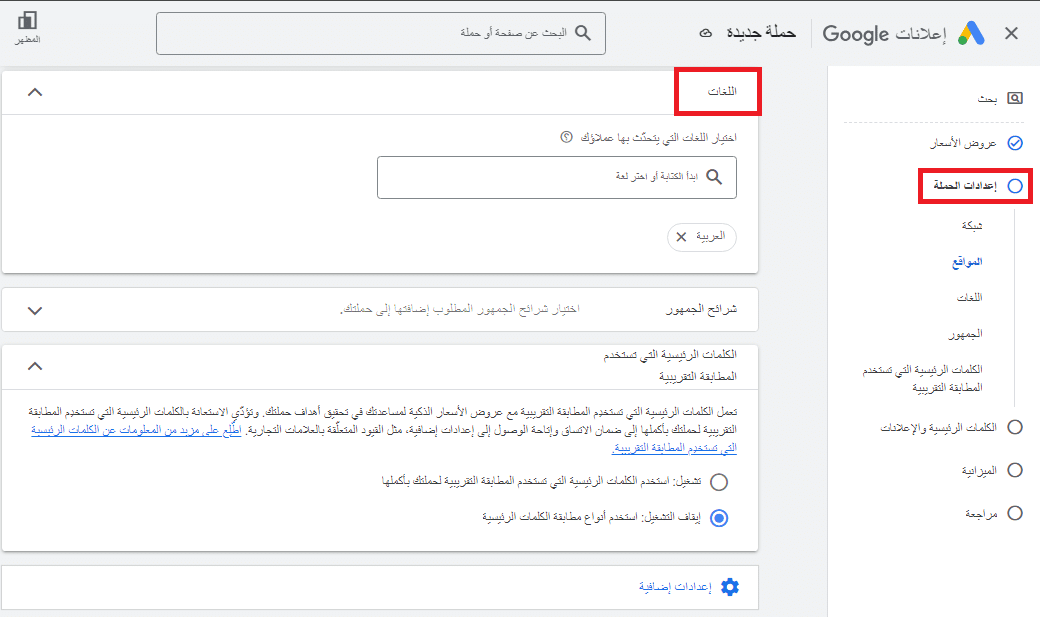This screenshot has width=1040, height=617.
Task: Click the حملة جديدة campaign title
Action: click(x=761, y=33)
